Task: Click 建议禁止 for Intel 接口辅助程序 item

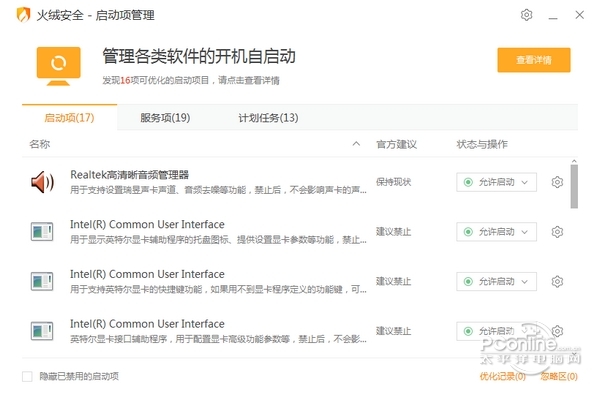Action: tap(393, 331)
